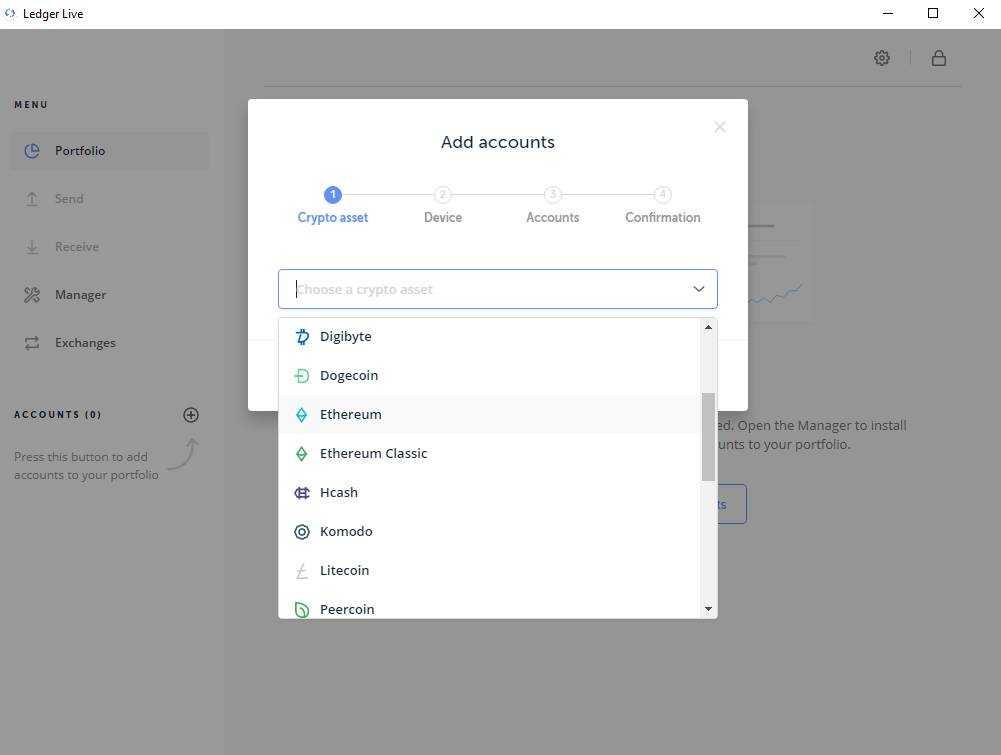This screenshot has height=755, width=1001.
Task: Pick Hcash from the asset list
Action: pos(490,492)
